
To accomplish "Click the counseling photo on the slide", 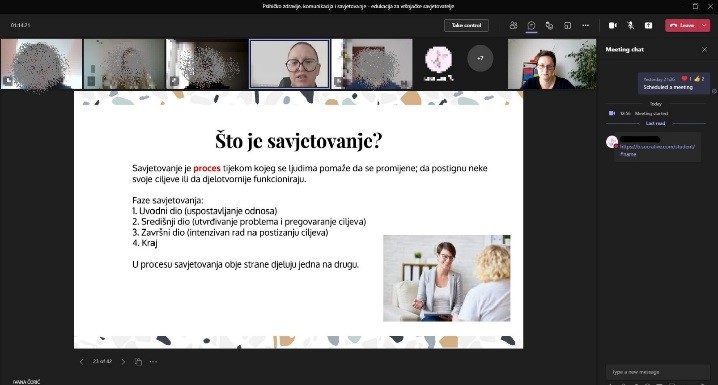I will coord(446,278).
